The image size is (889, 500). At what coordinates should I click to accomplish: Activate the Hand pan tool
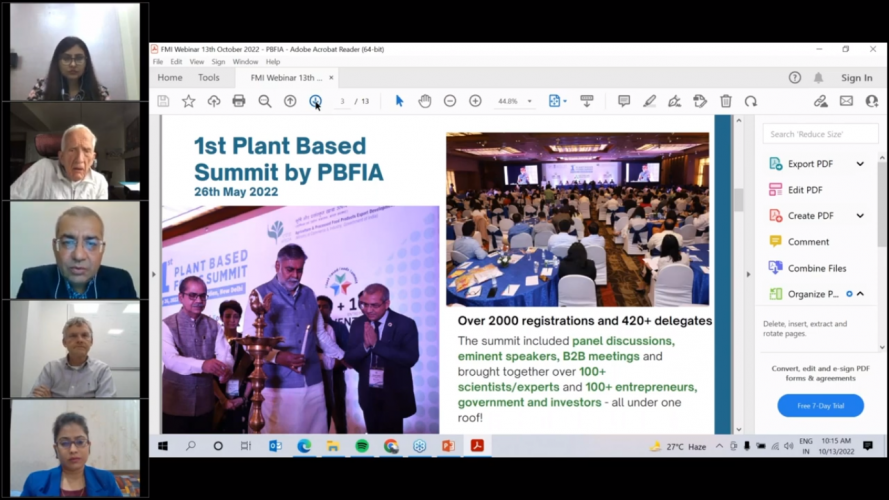(425, 101)
